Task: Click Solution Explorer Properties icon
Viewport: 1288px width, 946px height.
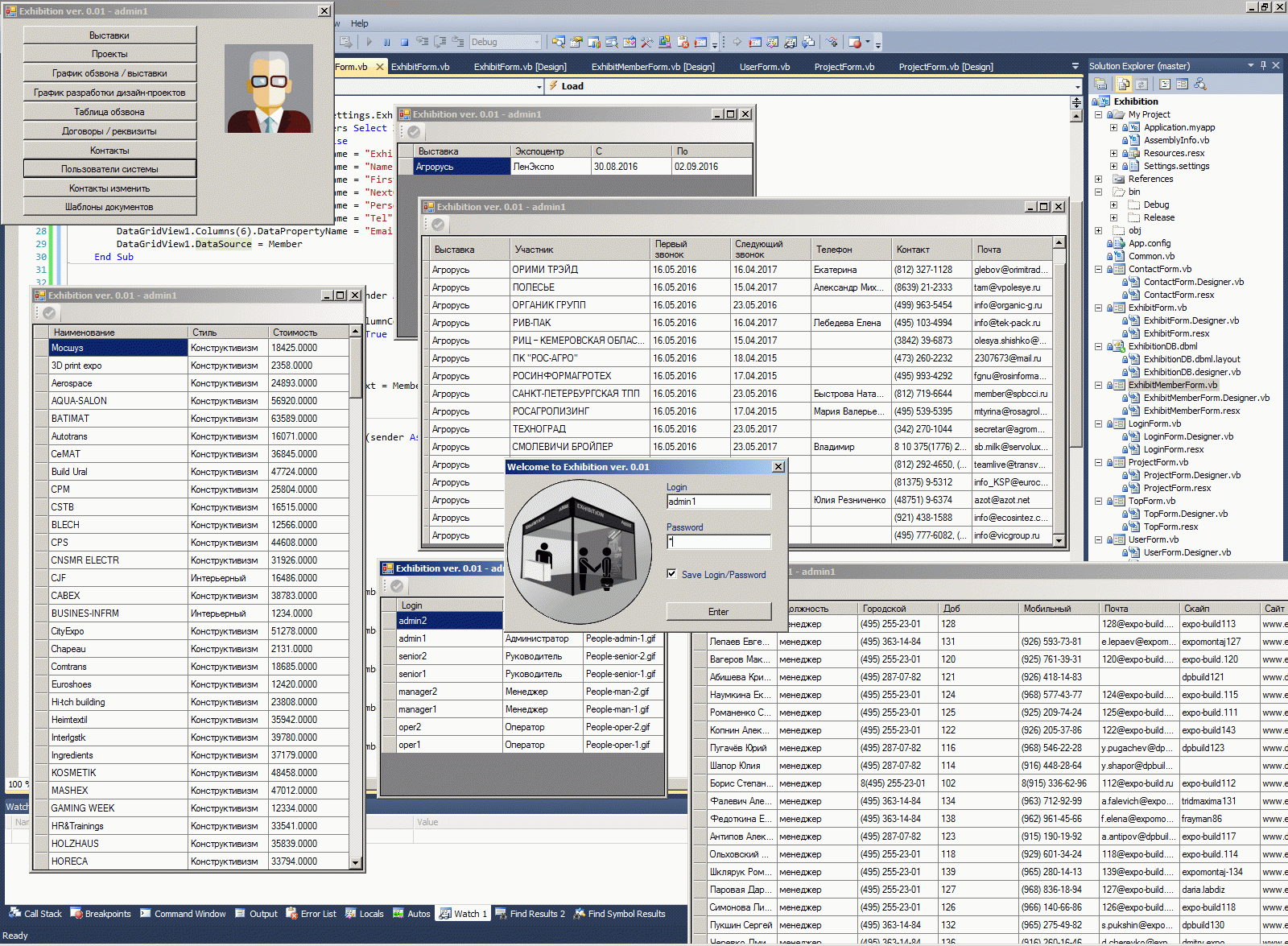Action: click(1100, 84)
